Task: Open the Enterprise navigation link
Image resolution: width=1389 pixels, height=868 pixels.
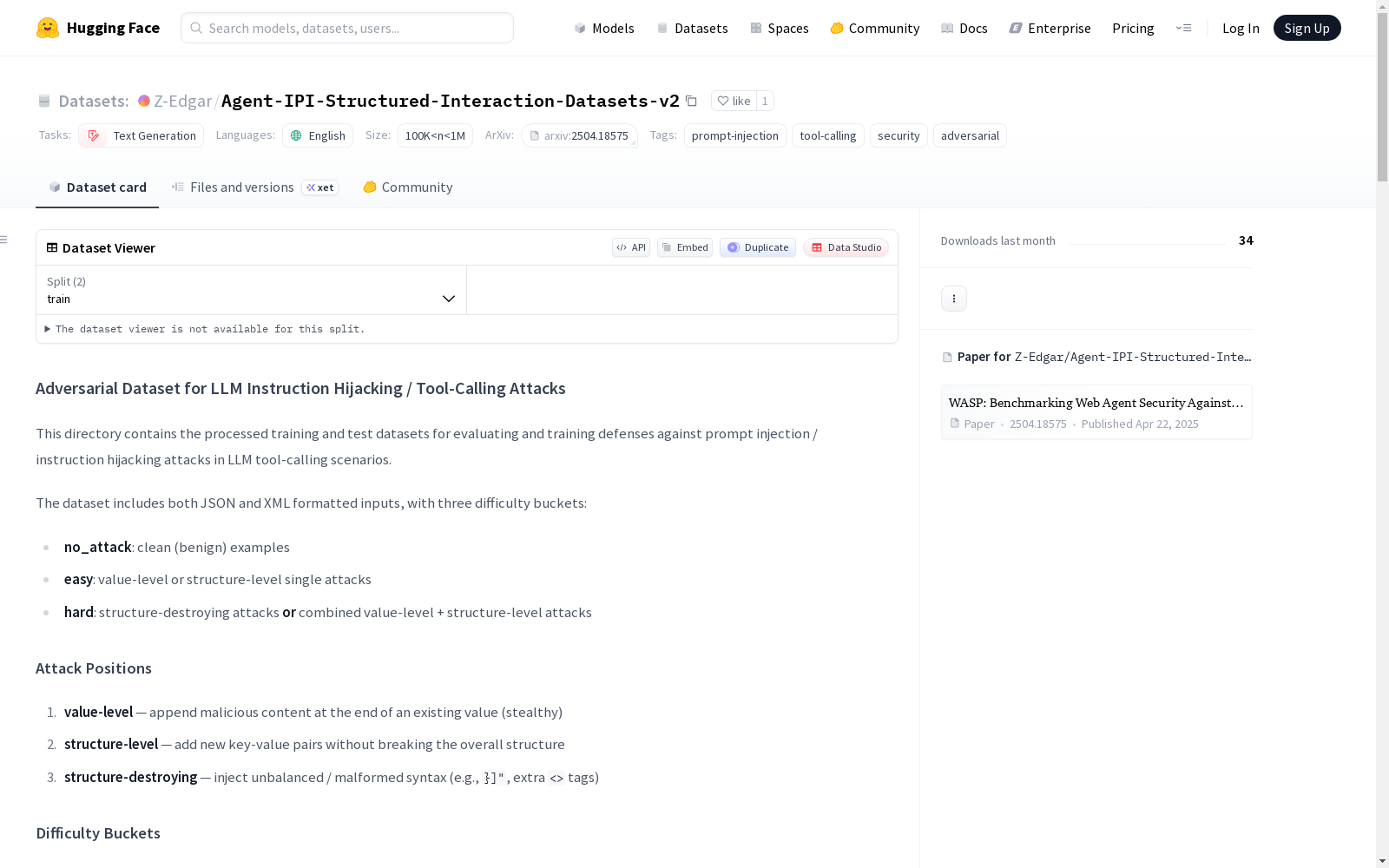Action: [x=1050, y=28]
